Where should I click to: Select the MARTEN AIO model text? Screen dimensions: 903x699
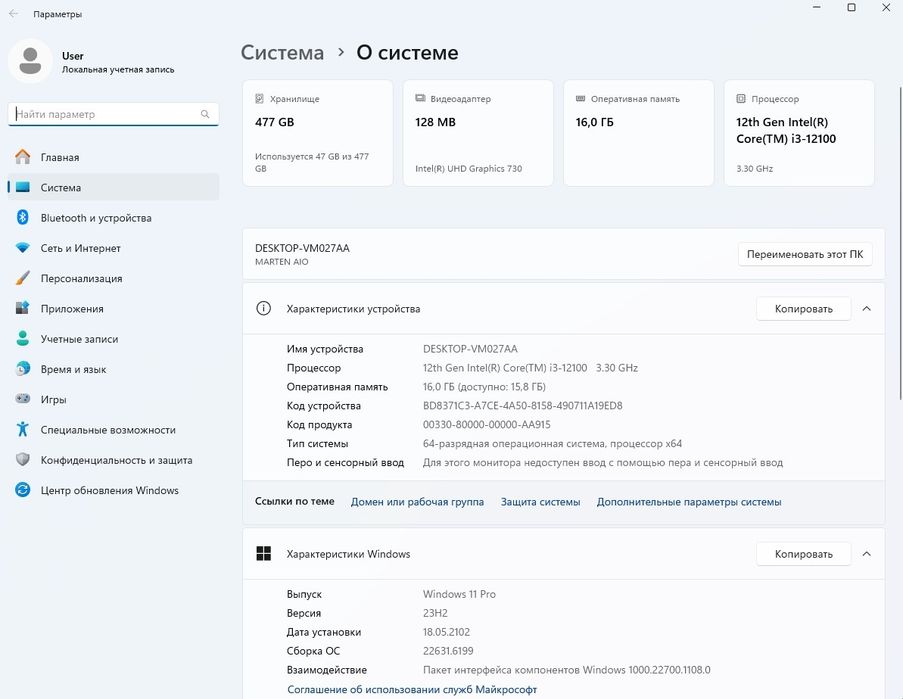coord(282,261)
